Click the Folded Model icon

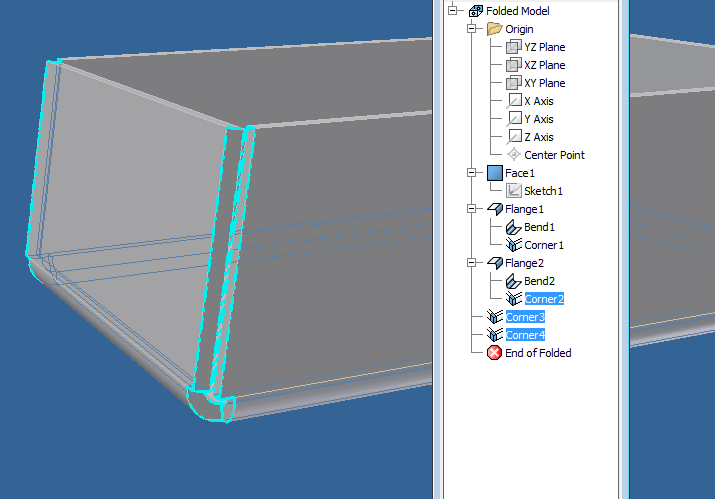(476, 11)
